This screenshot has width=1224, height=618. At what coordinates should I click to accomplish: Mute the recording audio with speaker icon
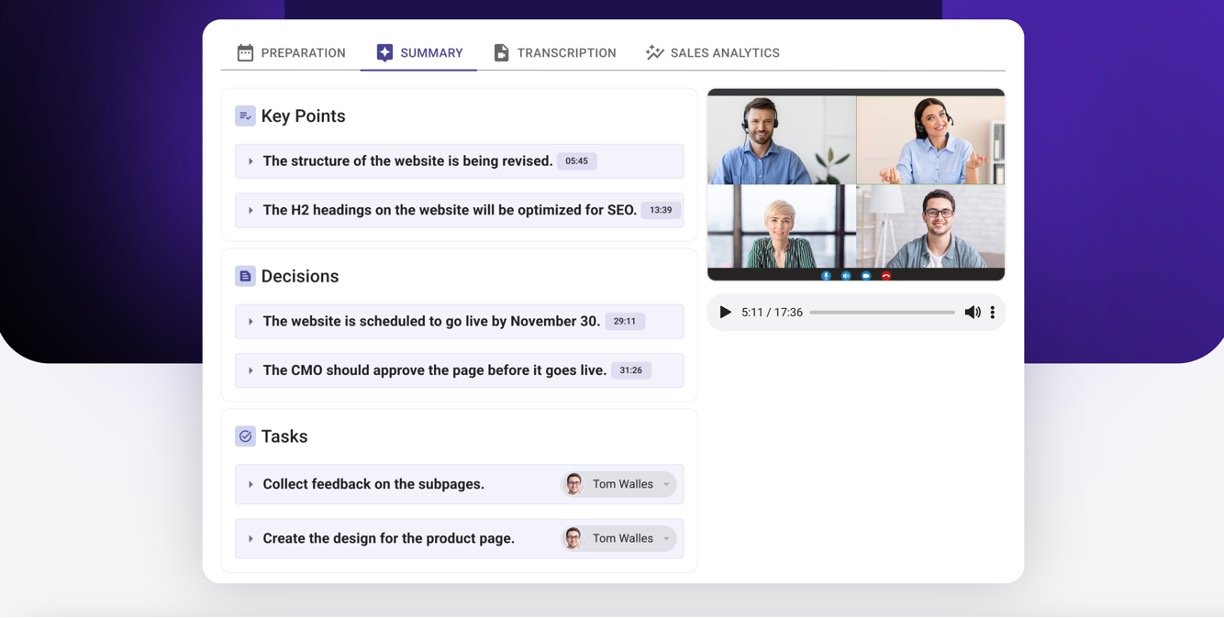[972, 313]
